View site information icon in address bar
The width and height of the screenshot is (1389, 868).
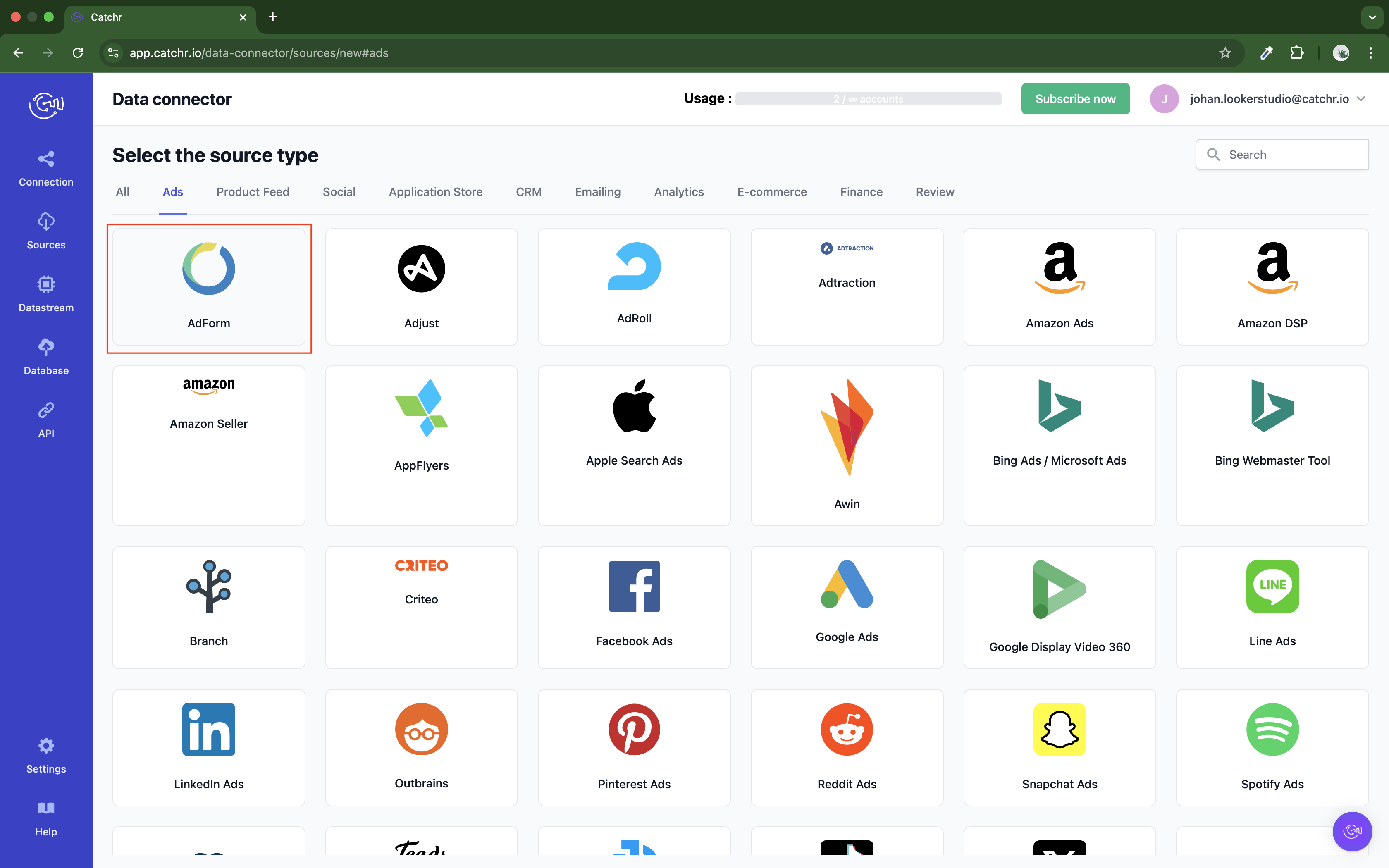(x=114, y=53)
